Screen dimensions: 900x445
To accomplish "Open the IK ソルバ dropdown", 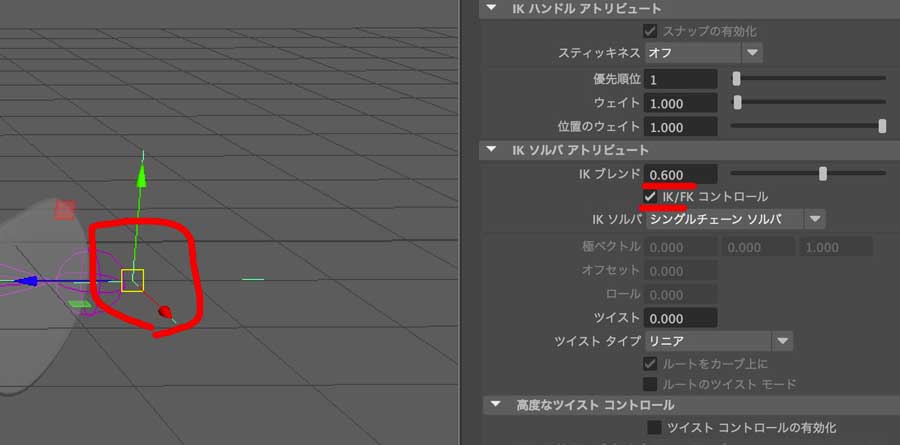I will [735, 219].
